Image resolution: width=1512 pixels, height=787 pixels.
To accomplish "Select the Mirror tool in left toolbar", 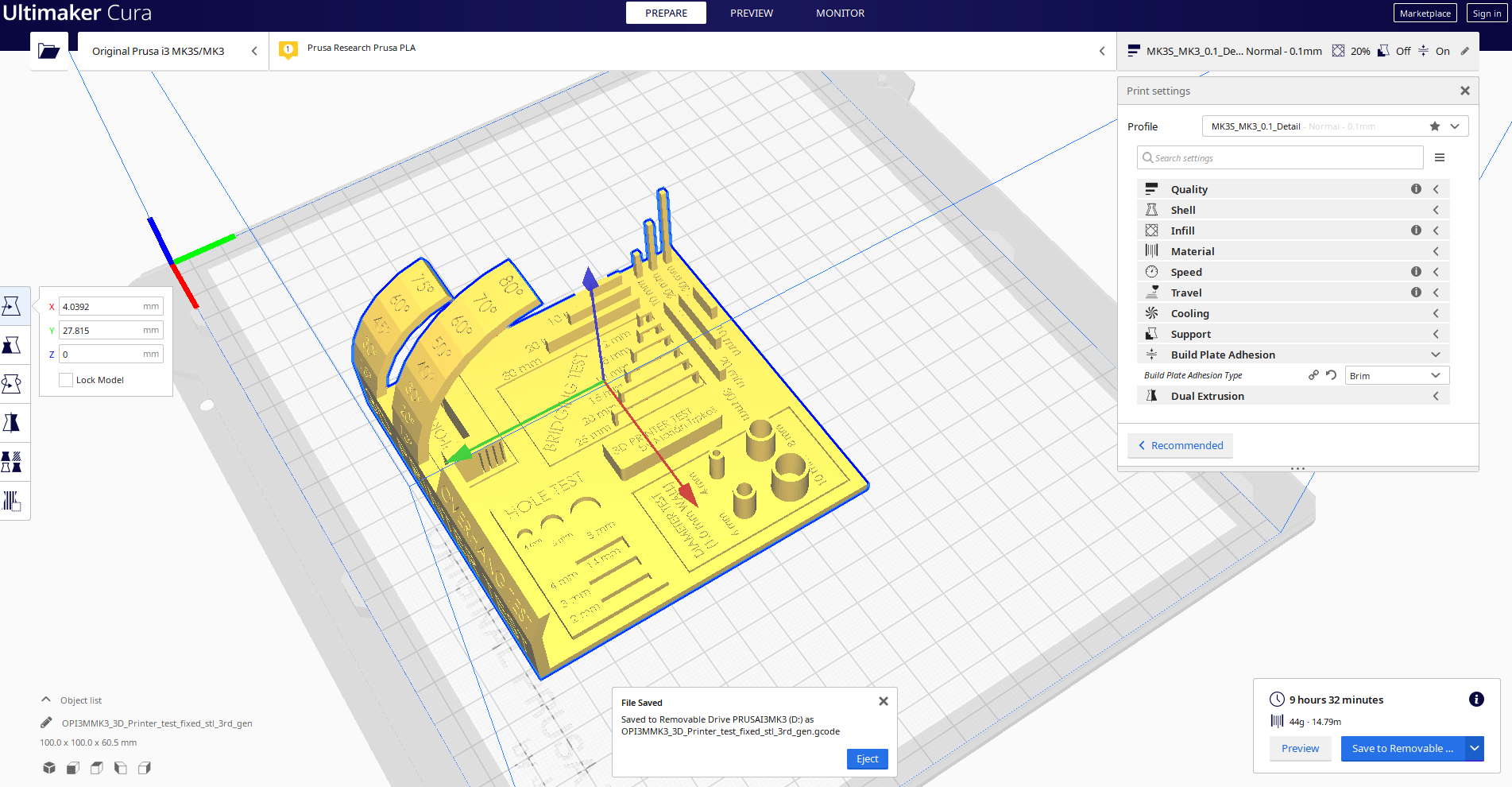I will tap(12, 423).
